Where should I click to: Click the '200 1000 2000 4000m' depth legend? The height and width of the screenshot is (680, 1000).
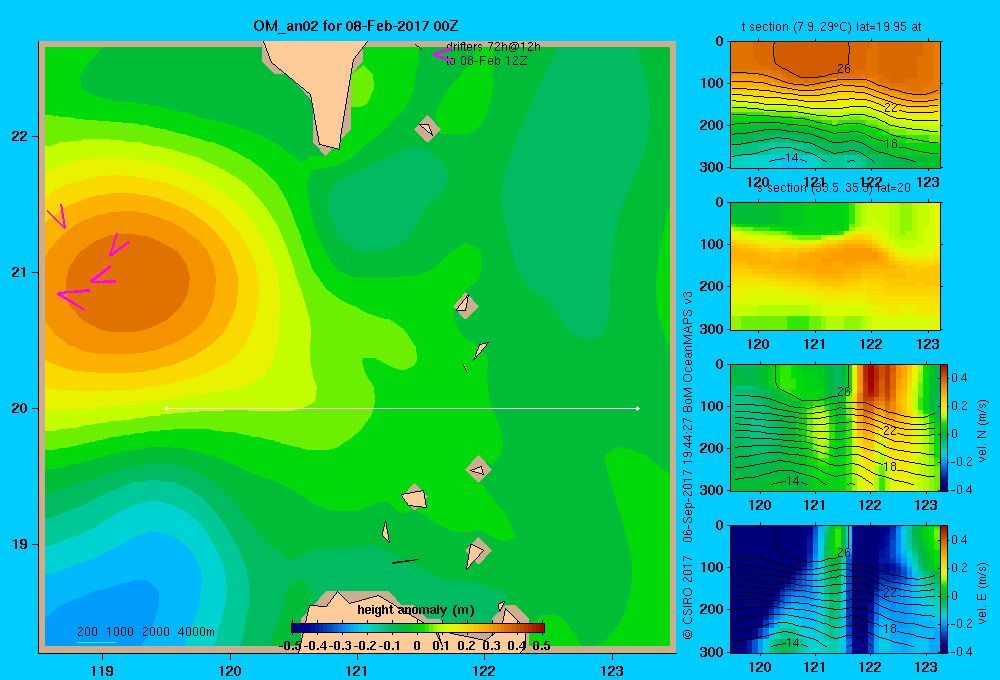click(145, 632)
